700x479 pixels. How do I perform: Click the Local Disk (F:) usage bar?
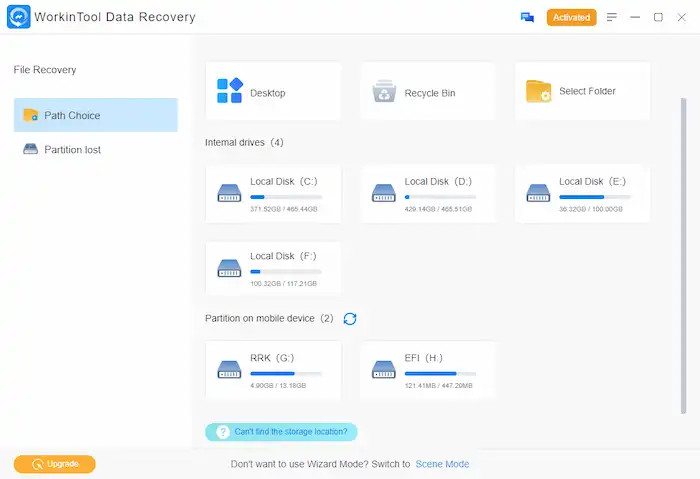[286, 271]
